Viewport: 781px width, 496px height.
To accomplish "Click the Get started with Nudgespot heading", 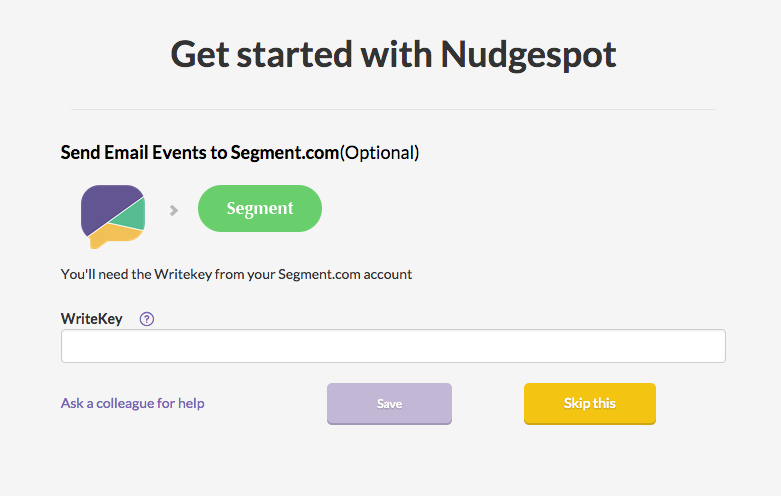I will click(393, 53).
